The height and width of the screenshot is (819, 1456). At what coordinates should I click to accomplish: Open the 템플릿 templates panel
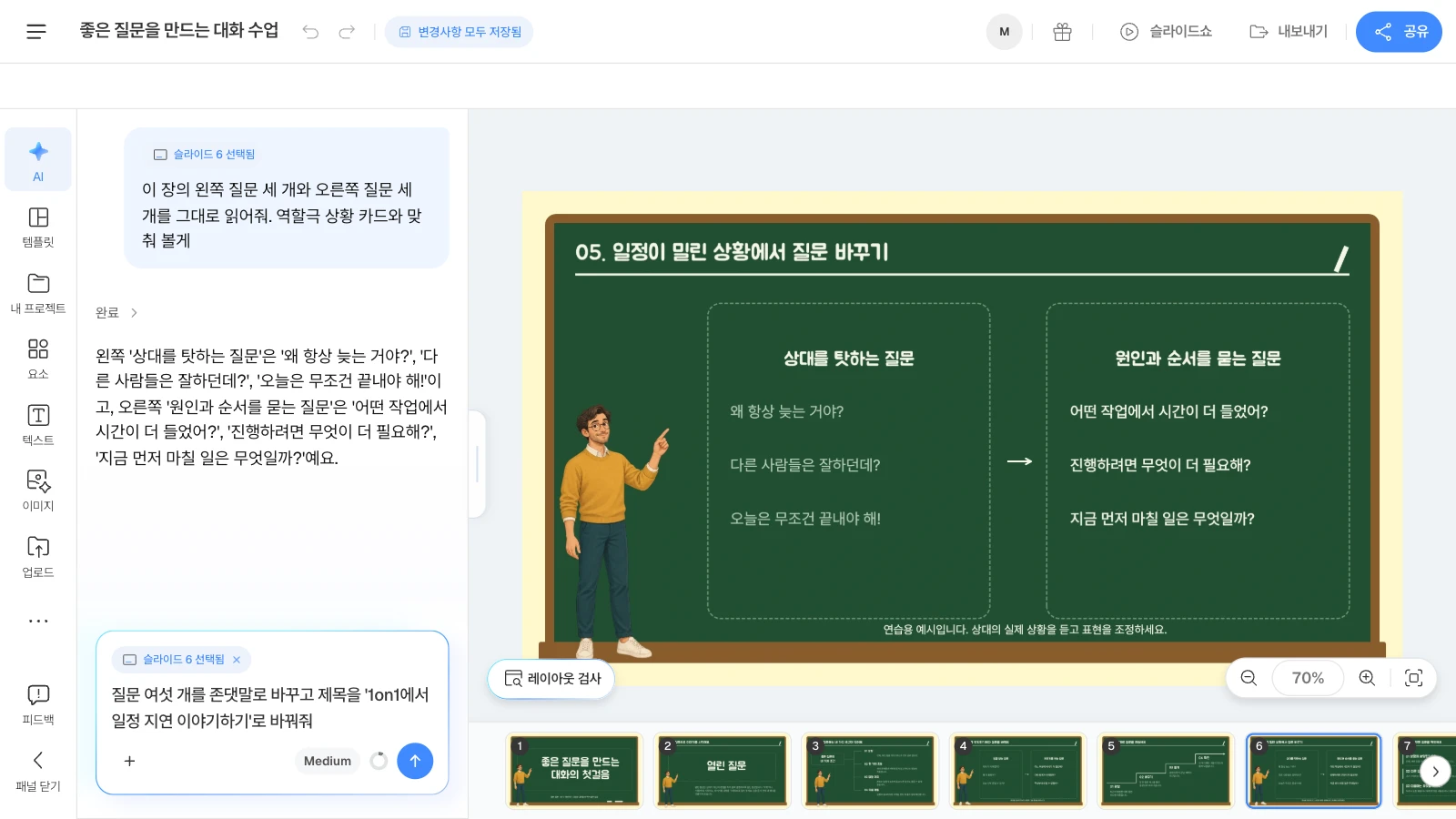click(x=38, y=227)
